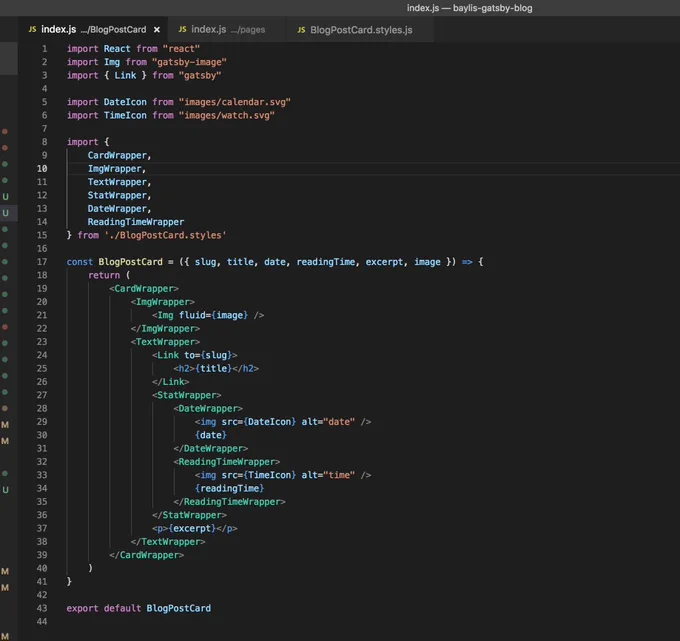The height and width of the screenshot is (641, 680).
Task: Click {readingTime} expression on line 34
Action: [229, 488]
